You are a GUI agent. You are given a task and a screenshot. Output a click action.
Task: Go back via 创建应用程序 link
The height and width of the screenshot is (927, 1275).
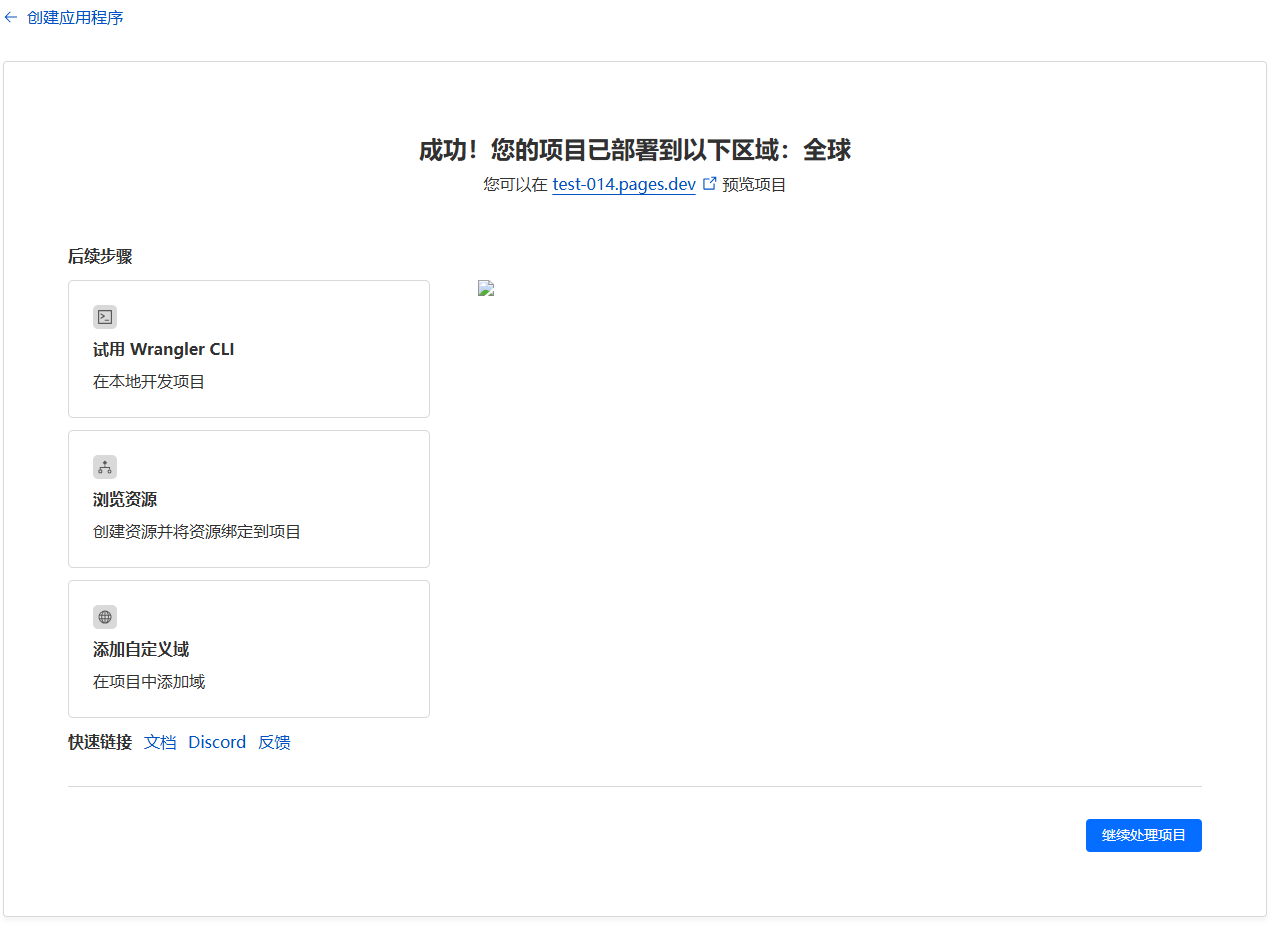click(75, 18)
